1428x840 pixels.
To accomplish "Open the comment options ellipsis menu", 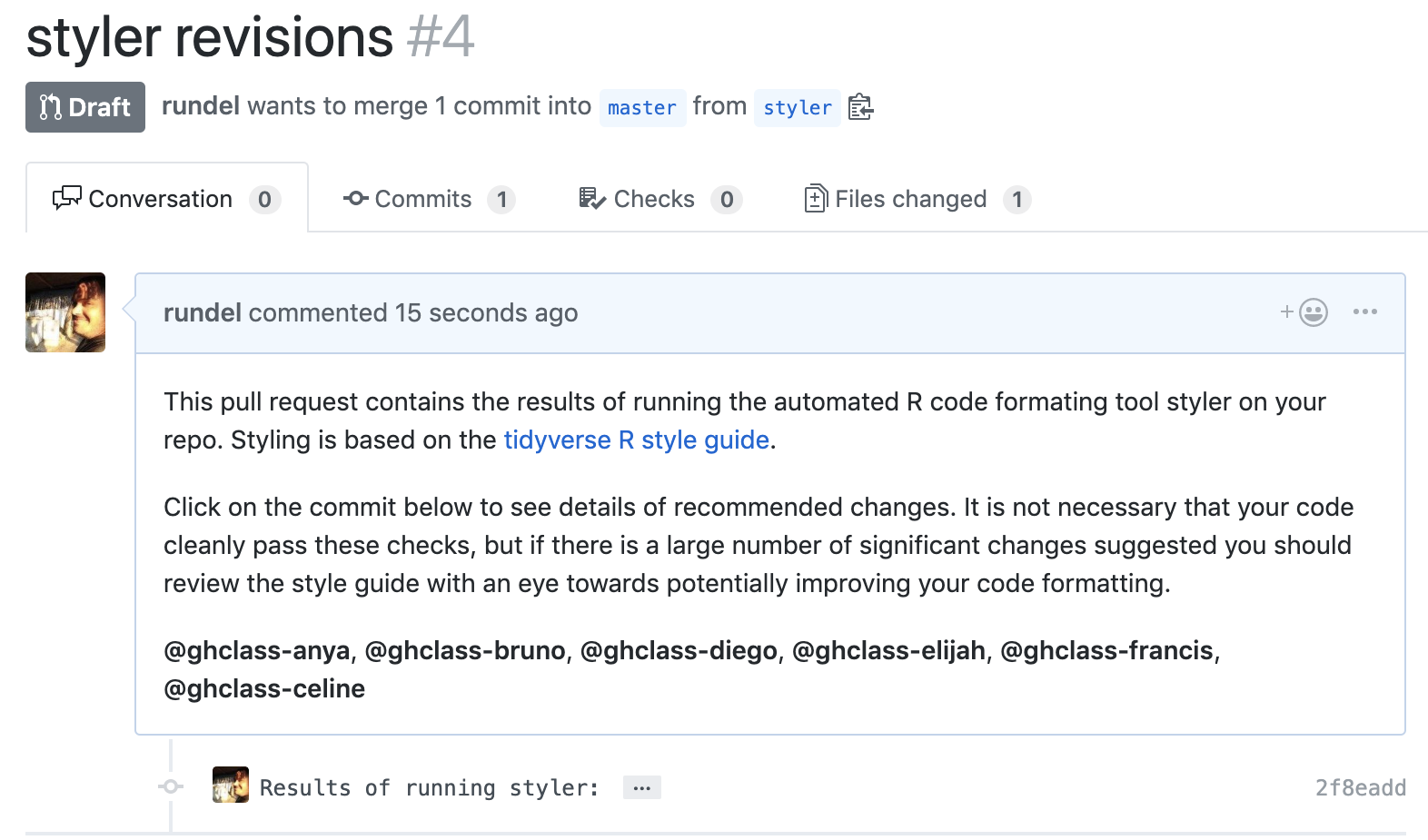I will point(1364,311).
